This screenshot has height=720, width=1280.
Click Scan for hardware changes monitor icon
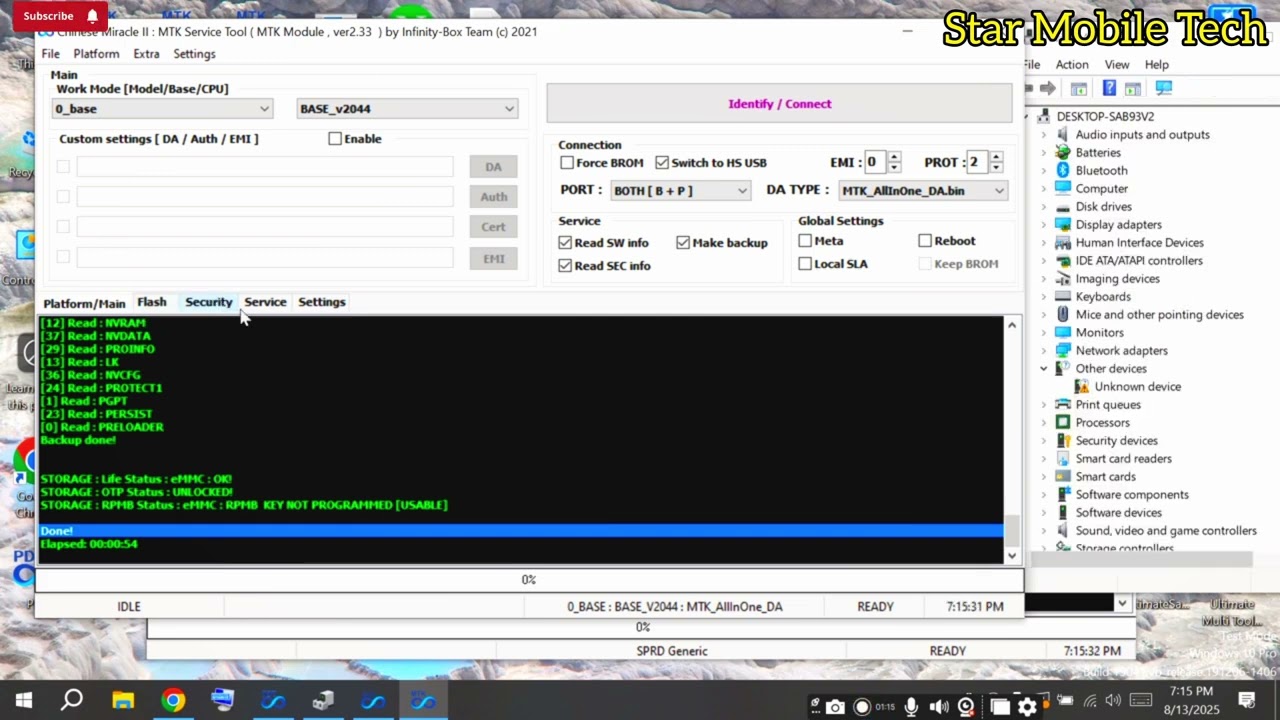(x=1163, y=89)
